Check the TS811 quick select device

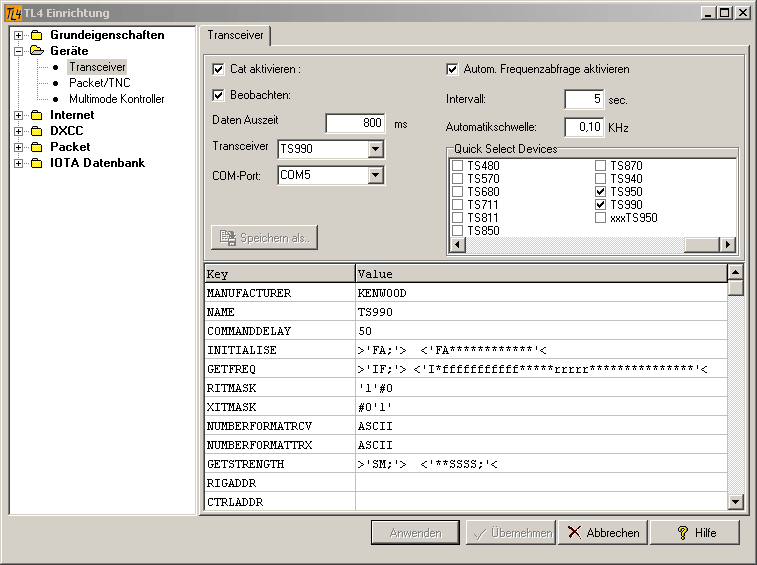tap(457, 218)
